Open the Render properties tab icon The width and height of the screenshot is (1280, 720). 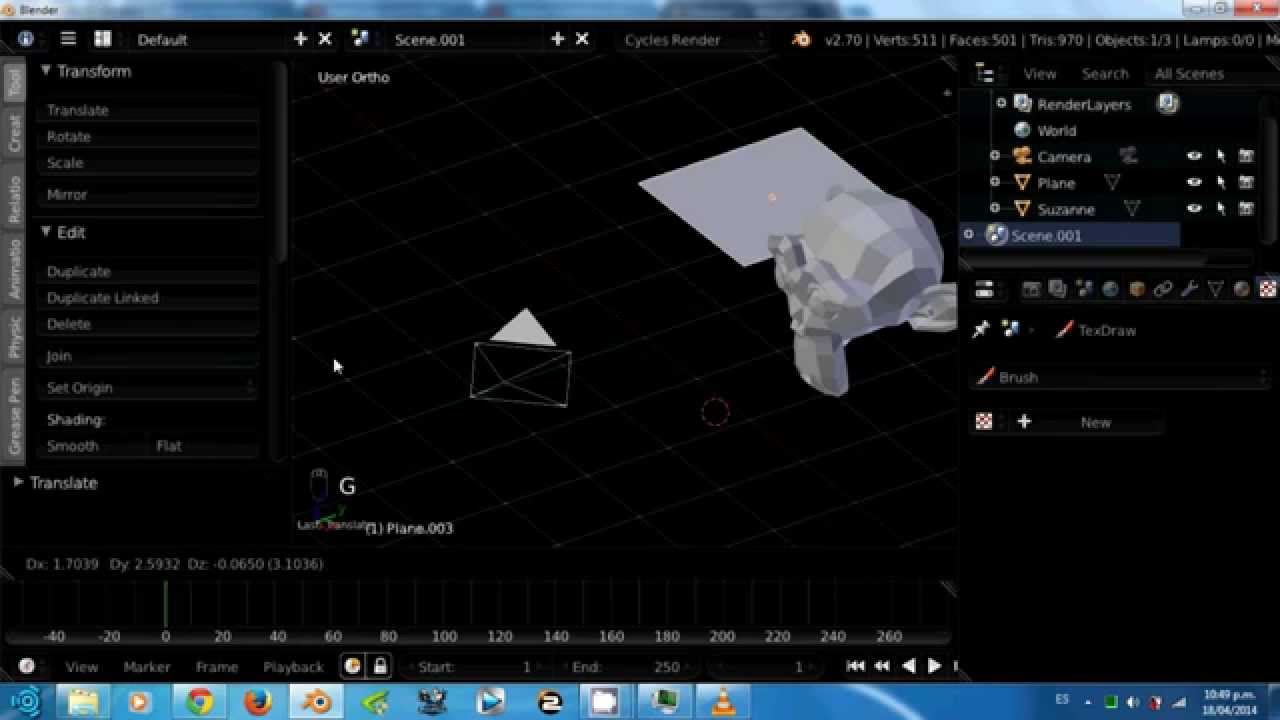tap(1031, 289)
